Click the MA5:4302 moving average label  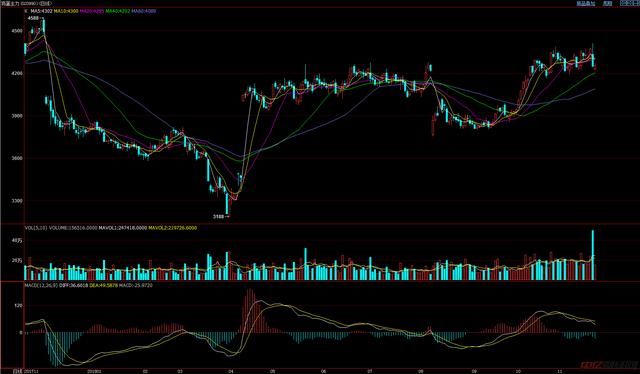(x=41, y=11)
